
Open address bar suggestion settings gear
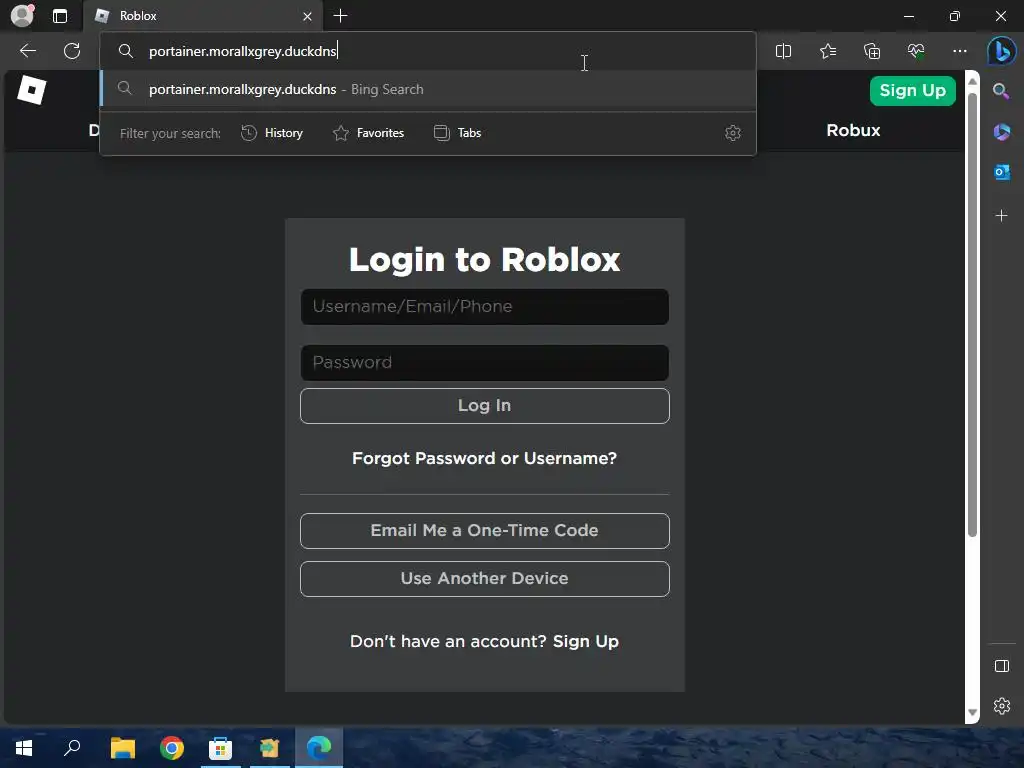(733, 133)
